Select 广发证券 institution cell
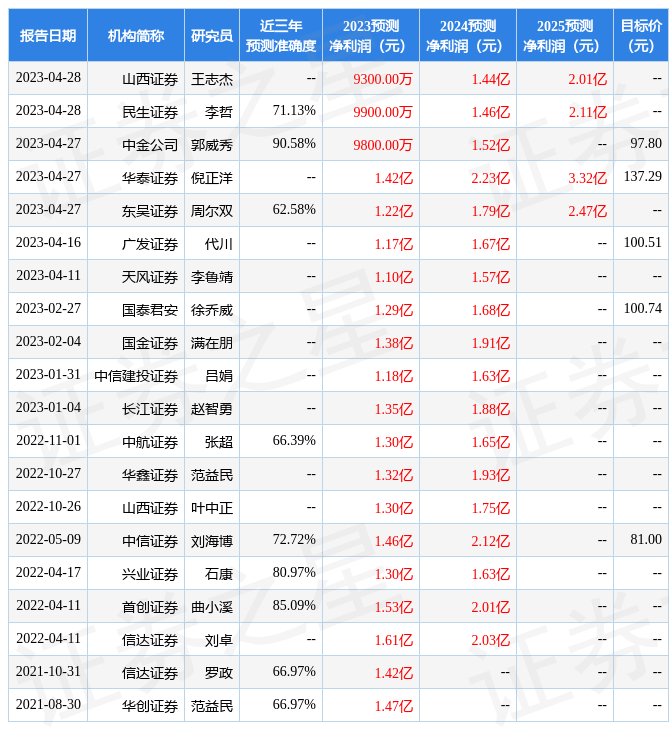The width and height of the screenshot is (669, 730). (135, 244)
